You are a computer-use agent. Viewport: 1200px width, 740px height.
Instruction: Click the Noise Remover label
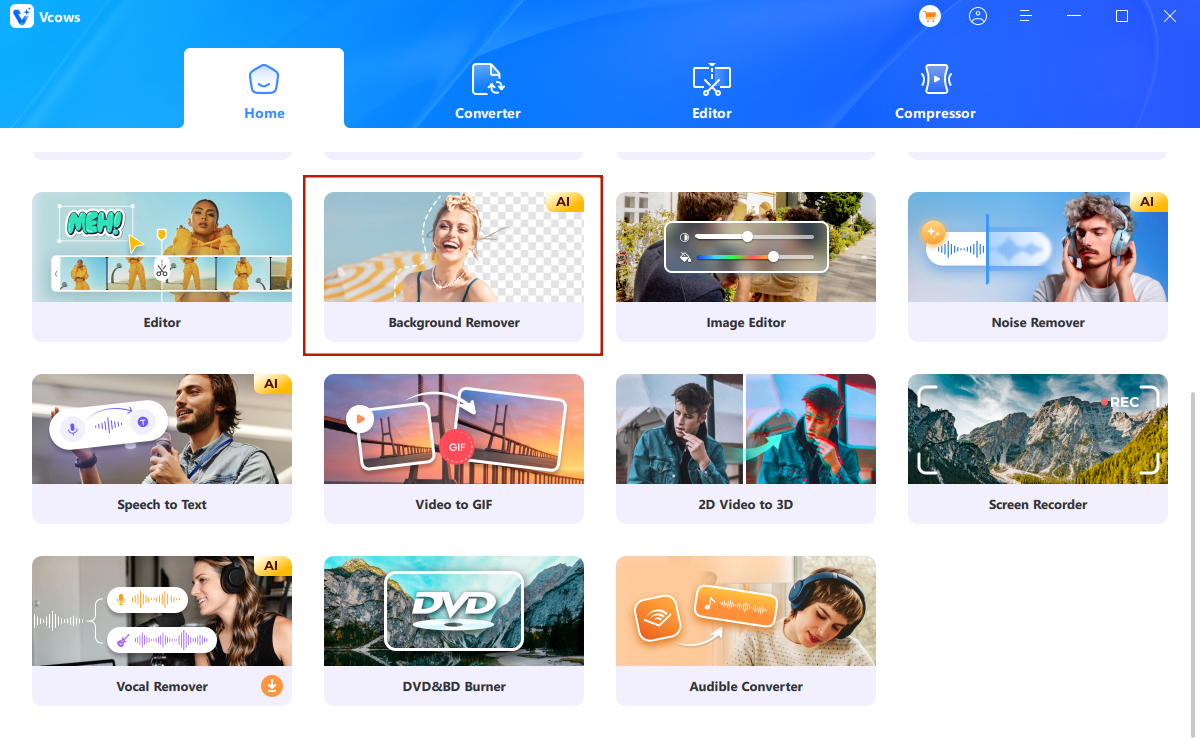1038,323
